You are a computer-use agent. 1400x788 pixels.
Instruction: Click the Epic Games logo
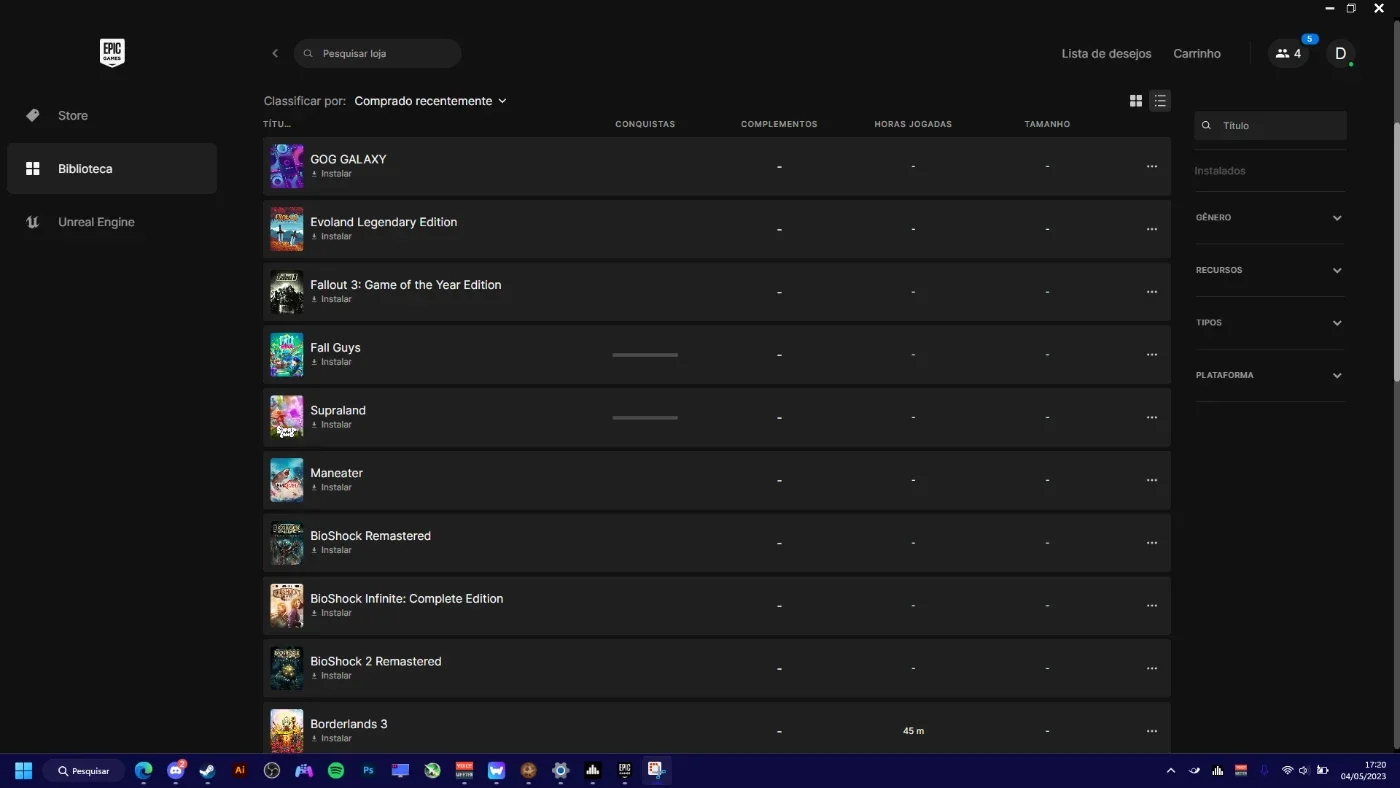112,53
